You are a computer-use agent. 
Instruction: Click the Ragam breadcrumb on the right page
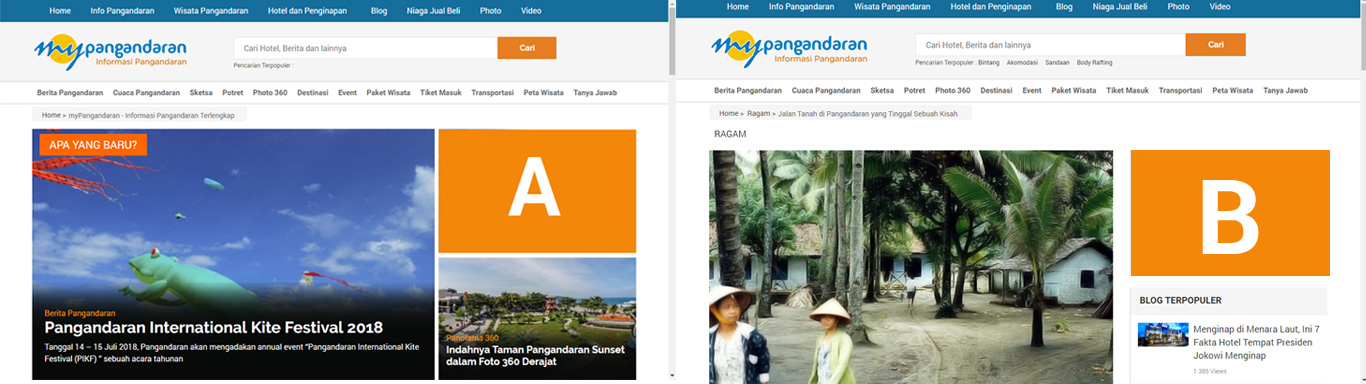click(758, 114)
